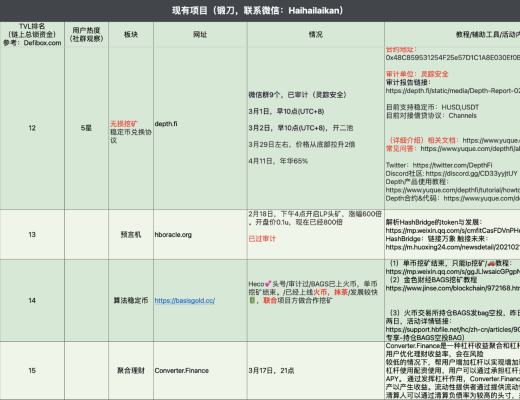Select the rank cell "15"

pos(32,371)
